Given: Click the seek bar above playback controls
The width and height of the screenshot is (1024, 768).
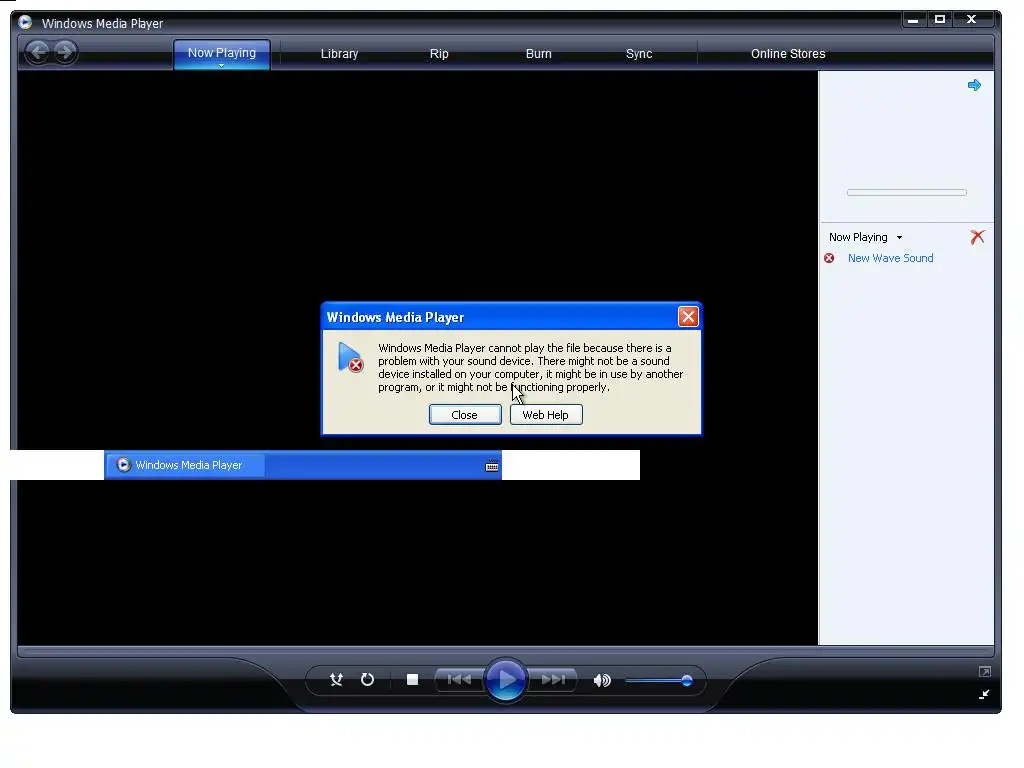Looking at the screenshot, I should click(505, 651).
